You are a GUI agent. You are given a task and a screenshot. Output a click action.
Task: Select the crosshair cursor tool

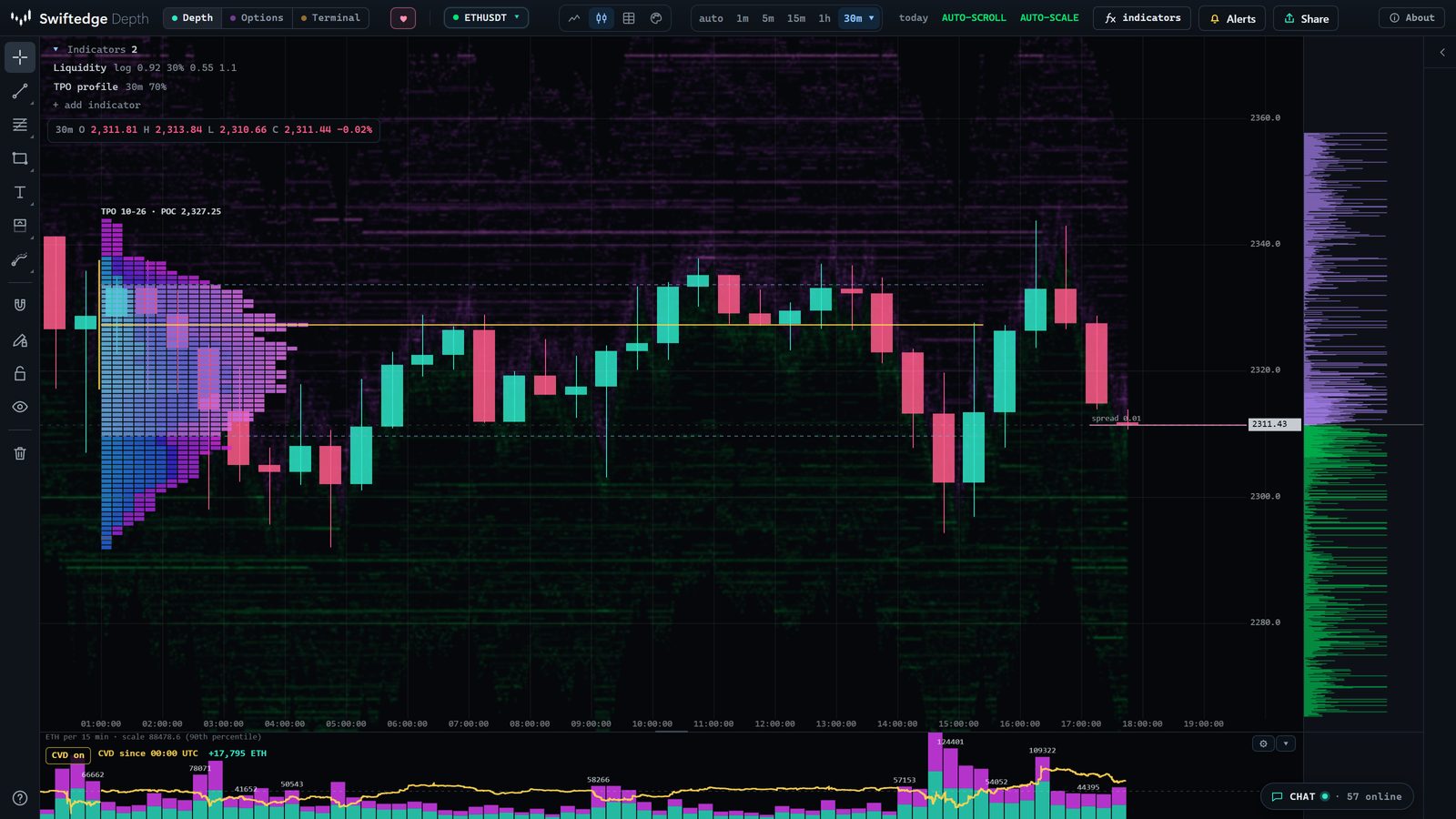20,57
